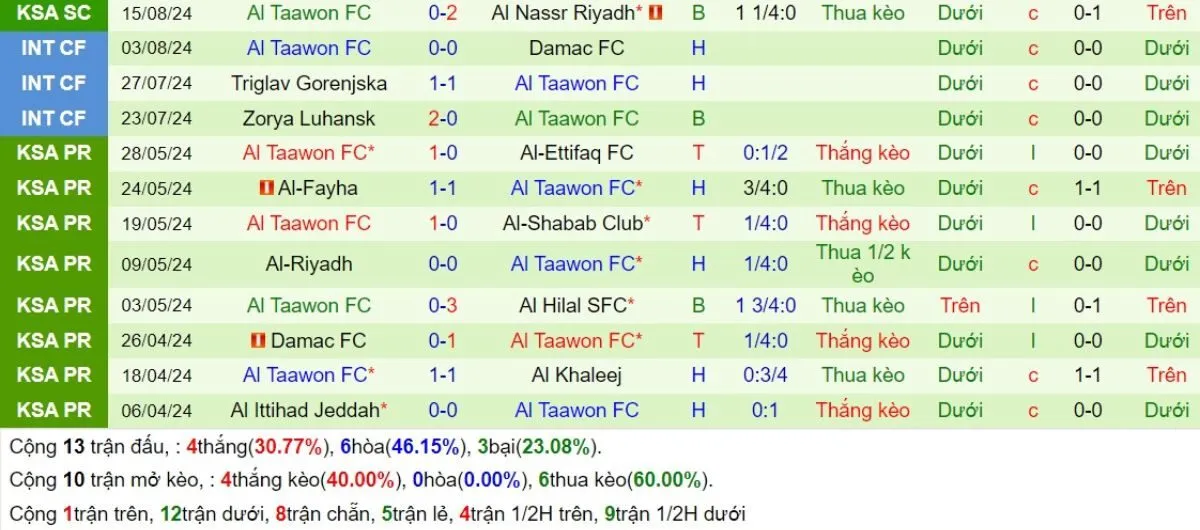Click the 0:1/2 handicap on Al-Ettifaq row

pos(766,153)
